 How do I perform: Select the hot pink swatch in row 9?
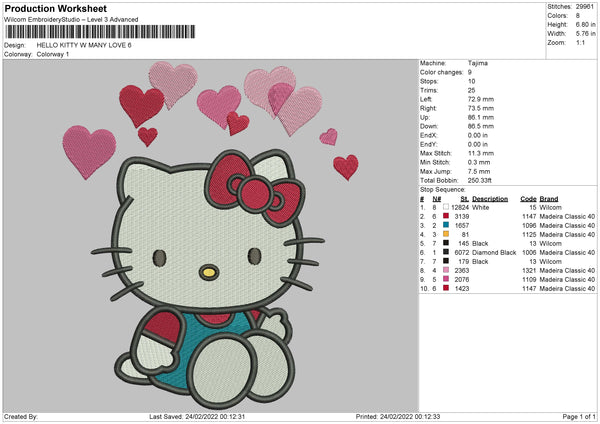pos(446,279)
